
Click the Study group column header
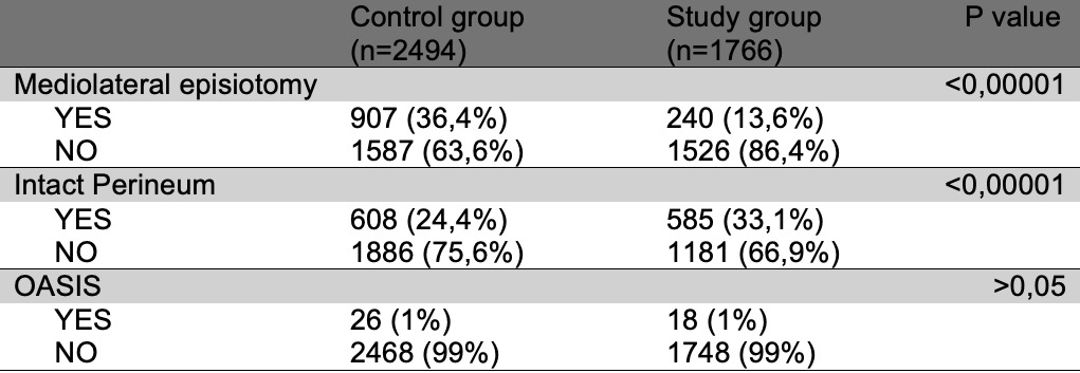(x=744, y=34)
